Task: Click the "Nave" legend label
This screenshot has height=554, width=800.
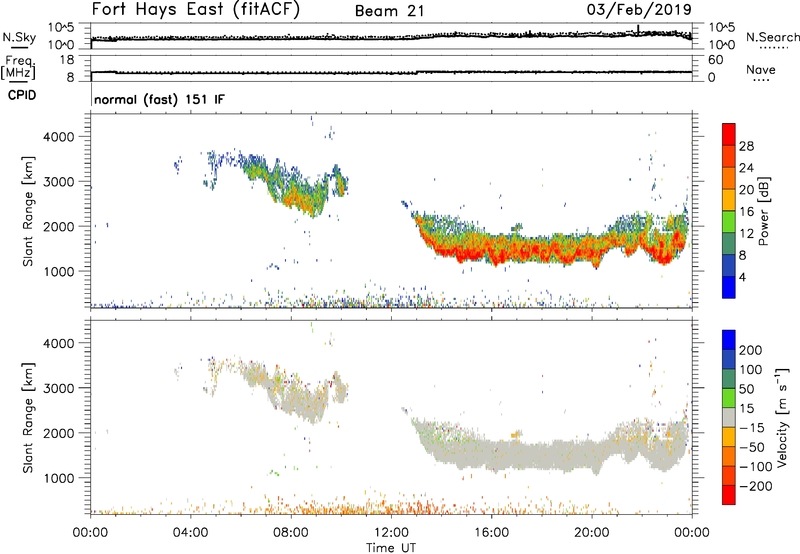Action: point(761,70)
